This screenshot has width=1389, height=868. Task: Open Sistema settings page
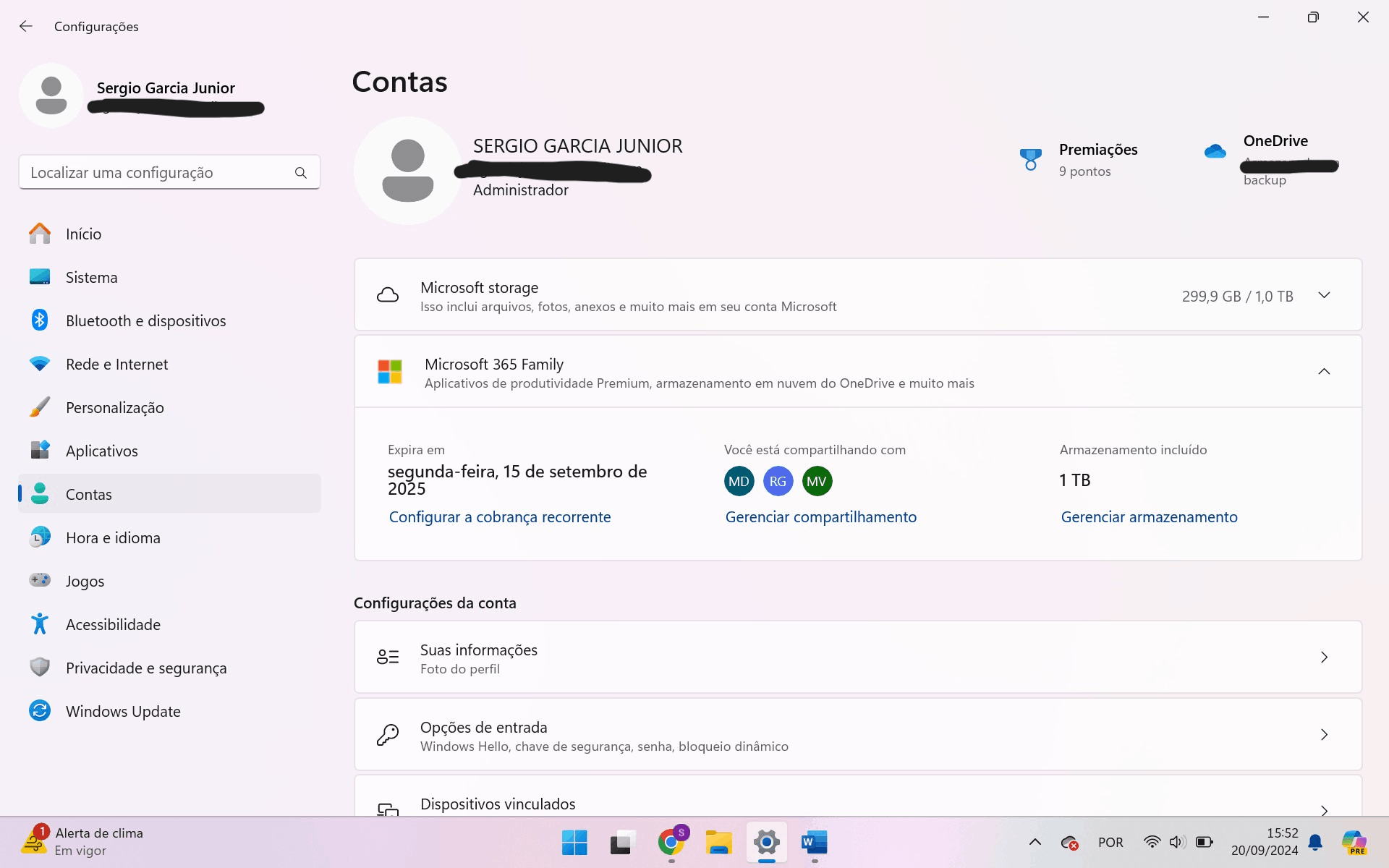pyautogui.click(x=169, y=277)
